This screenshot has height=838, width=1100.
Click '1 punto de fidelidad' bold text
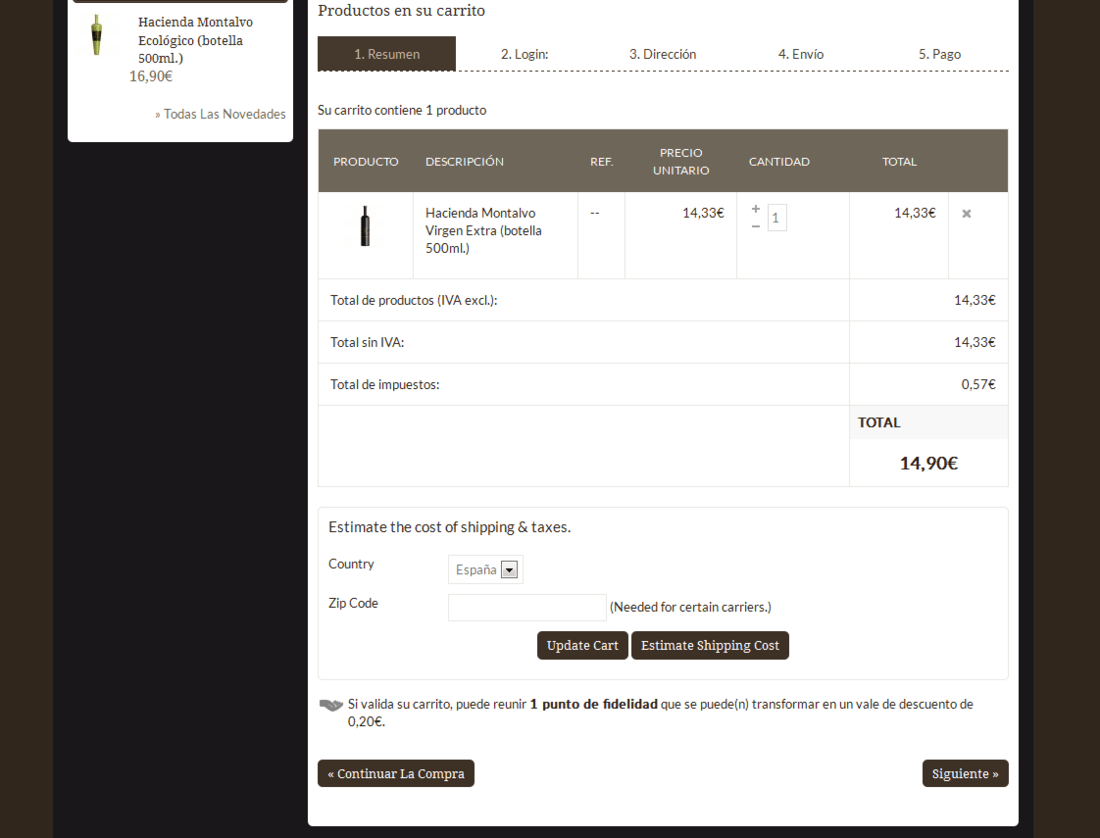click(x=593, y=704)
